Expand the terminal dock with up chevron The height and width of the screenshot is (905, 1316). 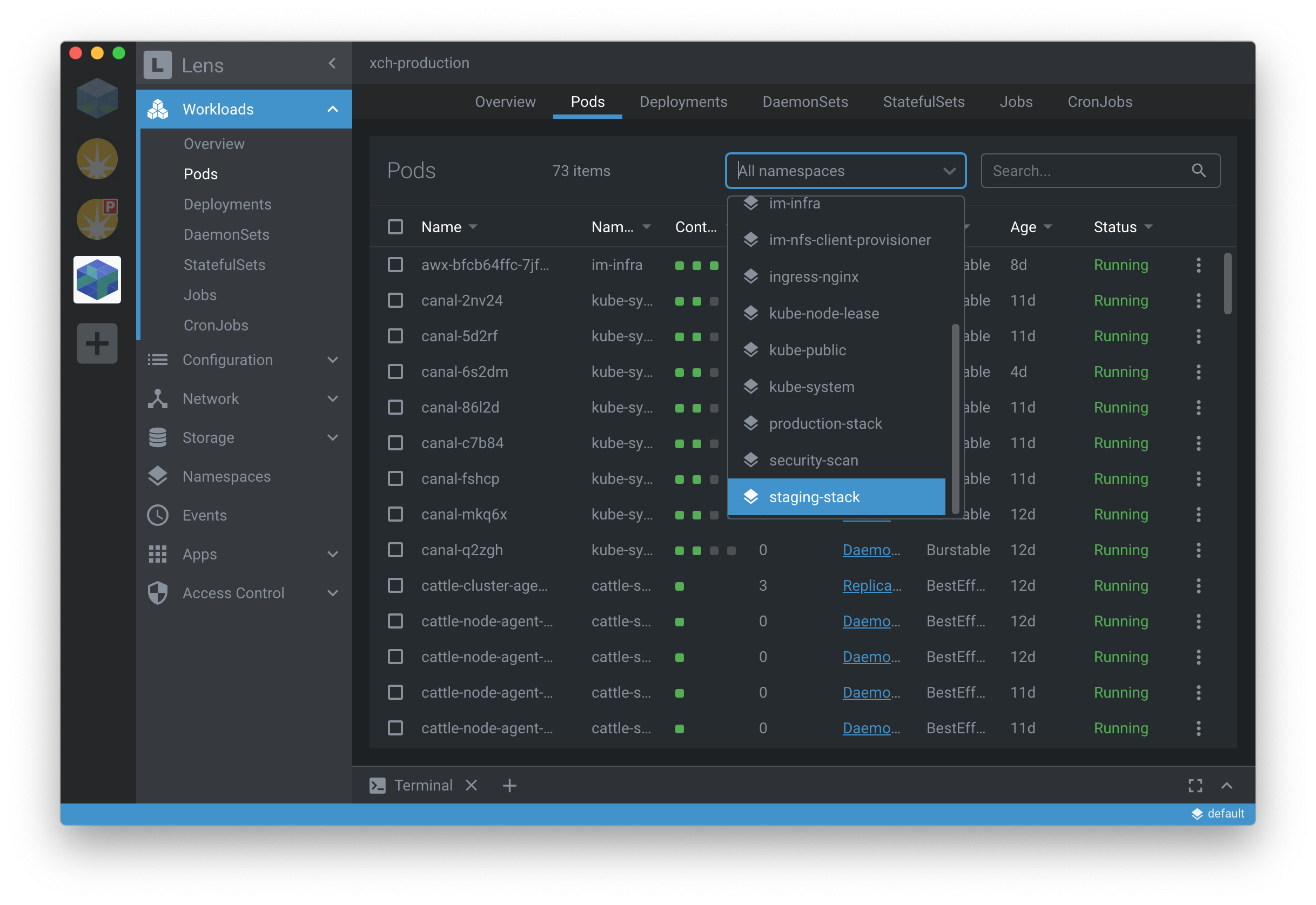tap(1226, 785)
